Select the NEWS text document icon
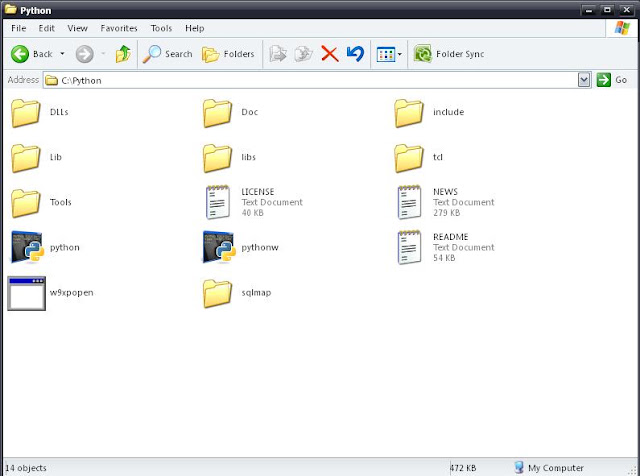Image resolution: width=640 pixels, height=476 pixels. 409,202
